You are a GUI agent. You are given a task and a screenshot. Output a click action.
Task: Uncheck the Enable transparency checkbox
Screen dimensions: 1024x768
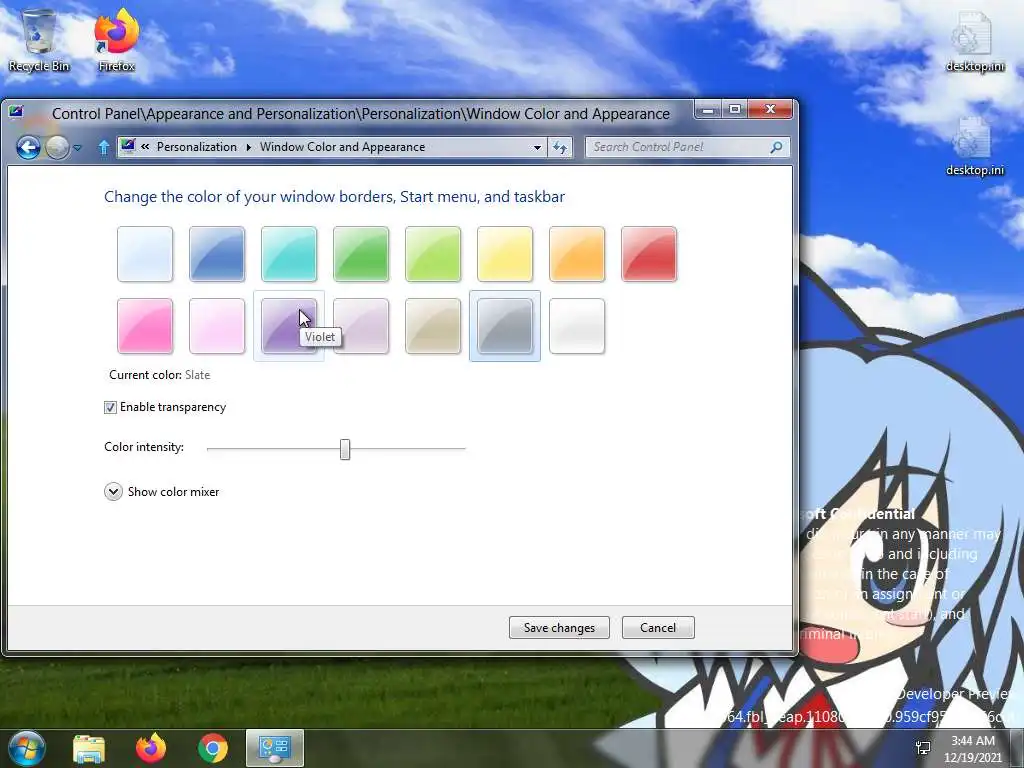(110, 408)
